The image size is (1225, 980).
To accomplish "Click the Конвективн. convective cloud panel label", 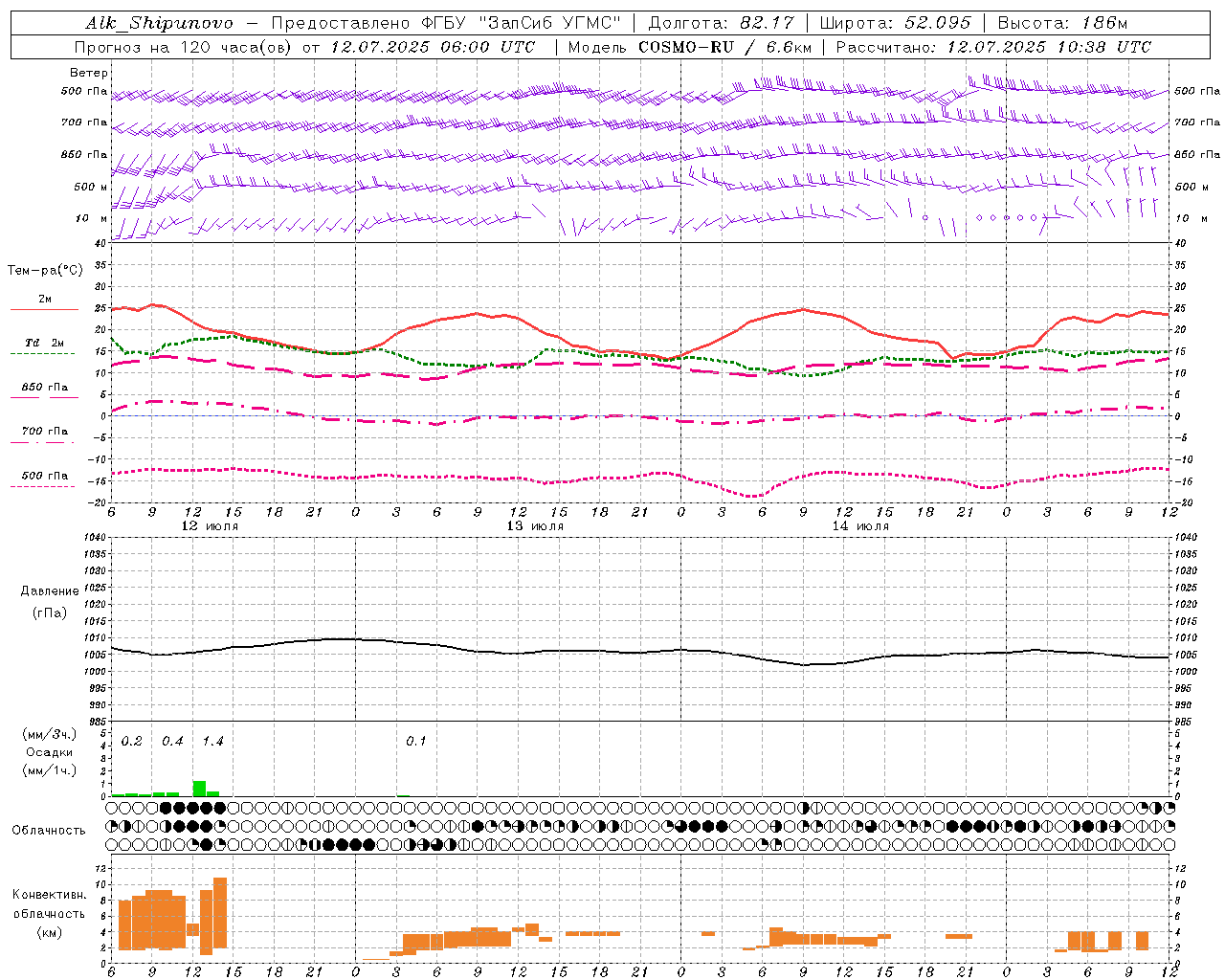I will pos(49,895).
